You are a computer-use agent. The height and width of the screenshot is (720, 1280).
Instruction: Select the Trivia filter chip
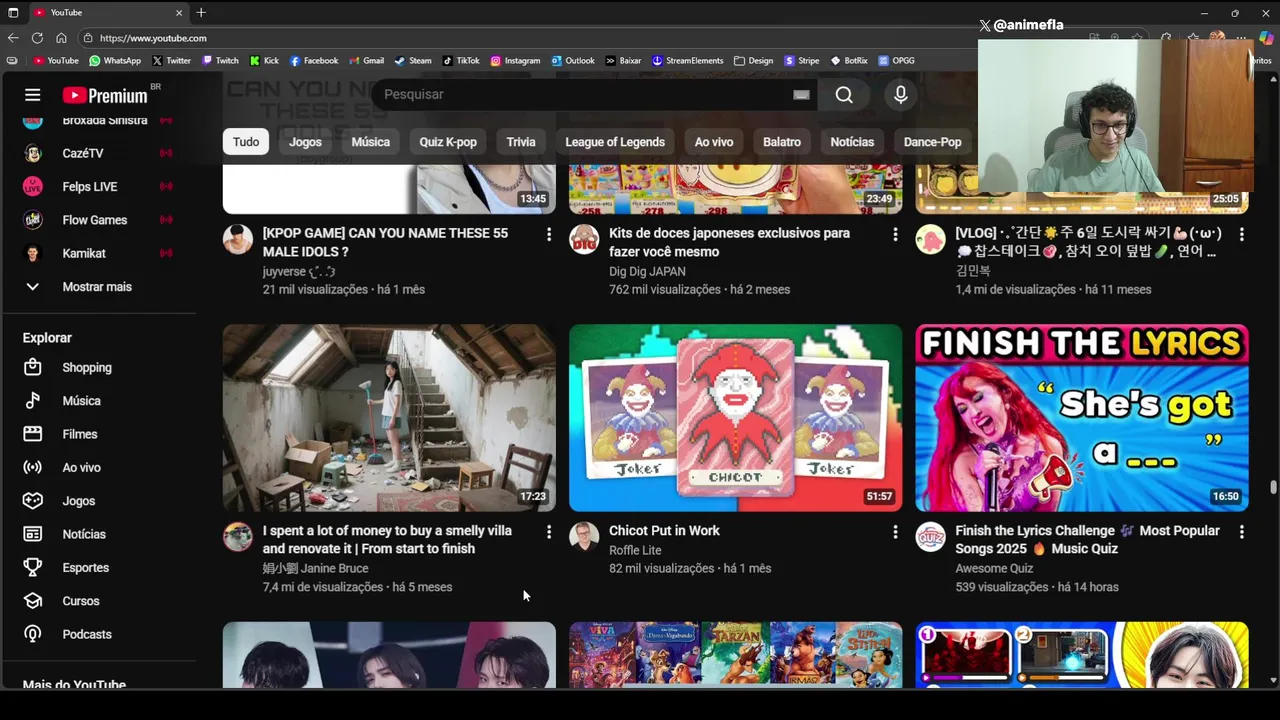pos(521,142)
